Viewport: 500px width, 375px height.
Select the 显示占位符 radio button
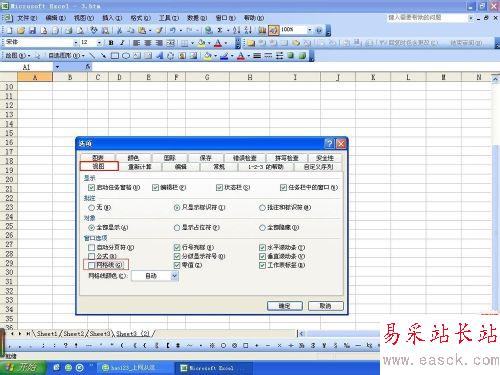[x=177, y=228]
